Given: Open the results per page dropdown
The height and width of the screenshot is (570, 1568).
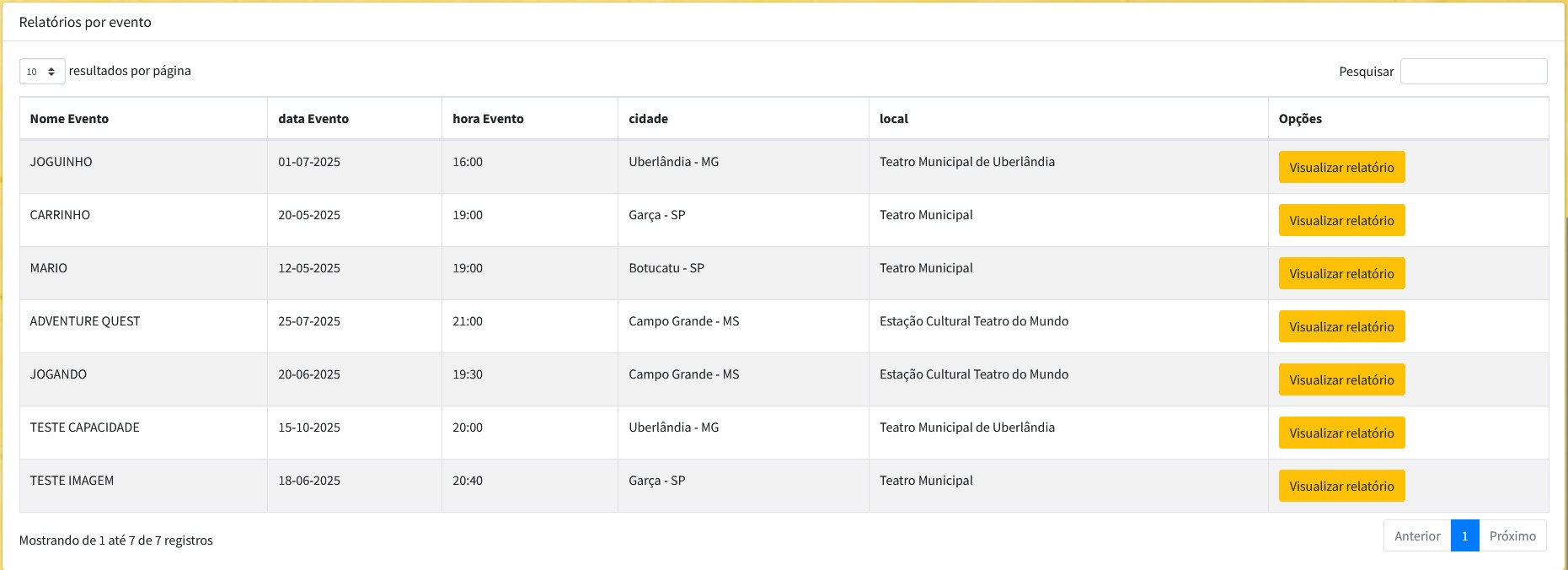Looking at the screenshot, I should (x=42, y=72).
